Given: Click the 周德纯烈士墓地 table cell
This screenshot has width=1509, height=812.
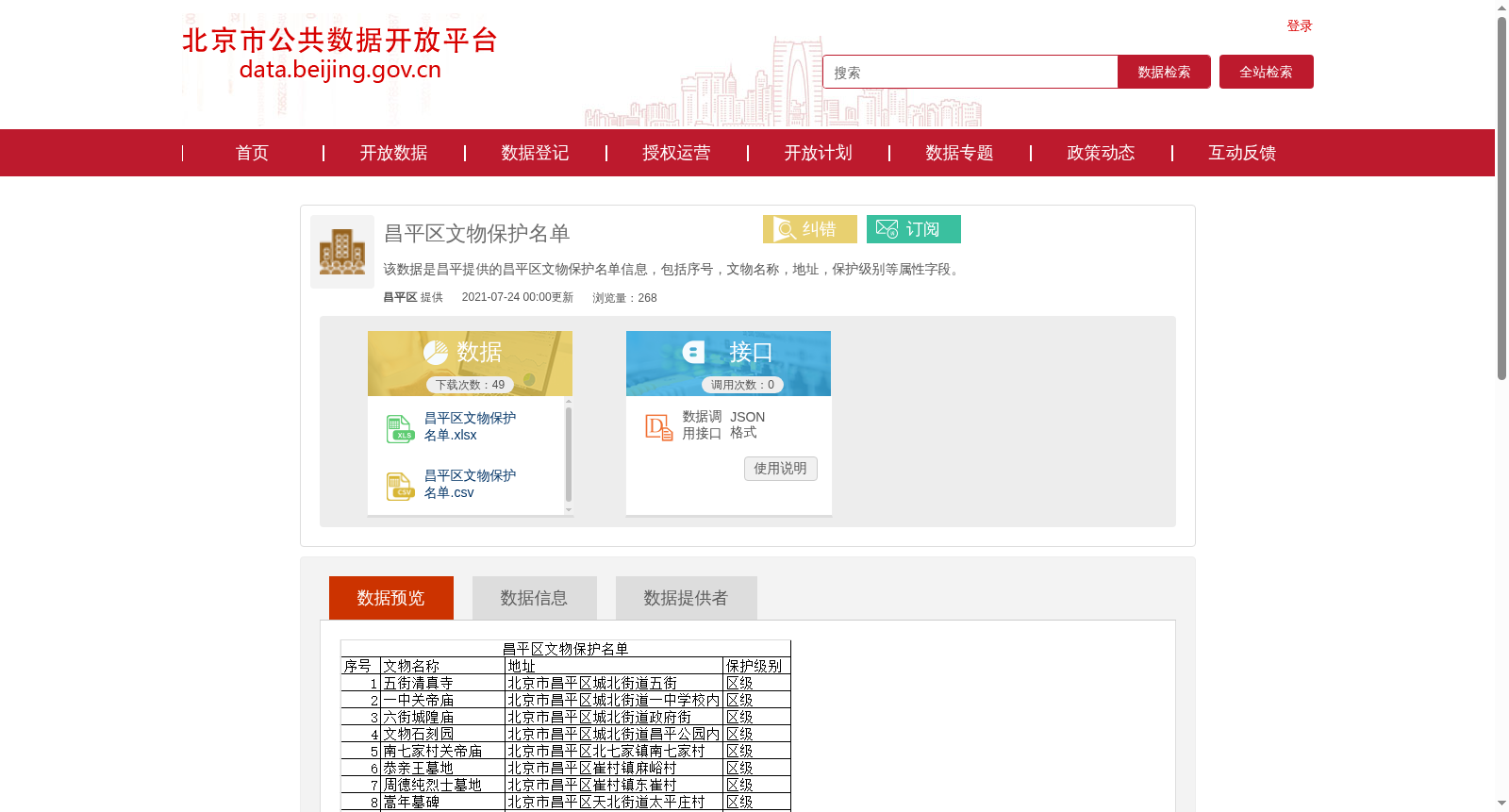Looking at the screenshot, I should pos(442,785).
